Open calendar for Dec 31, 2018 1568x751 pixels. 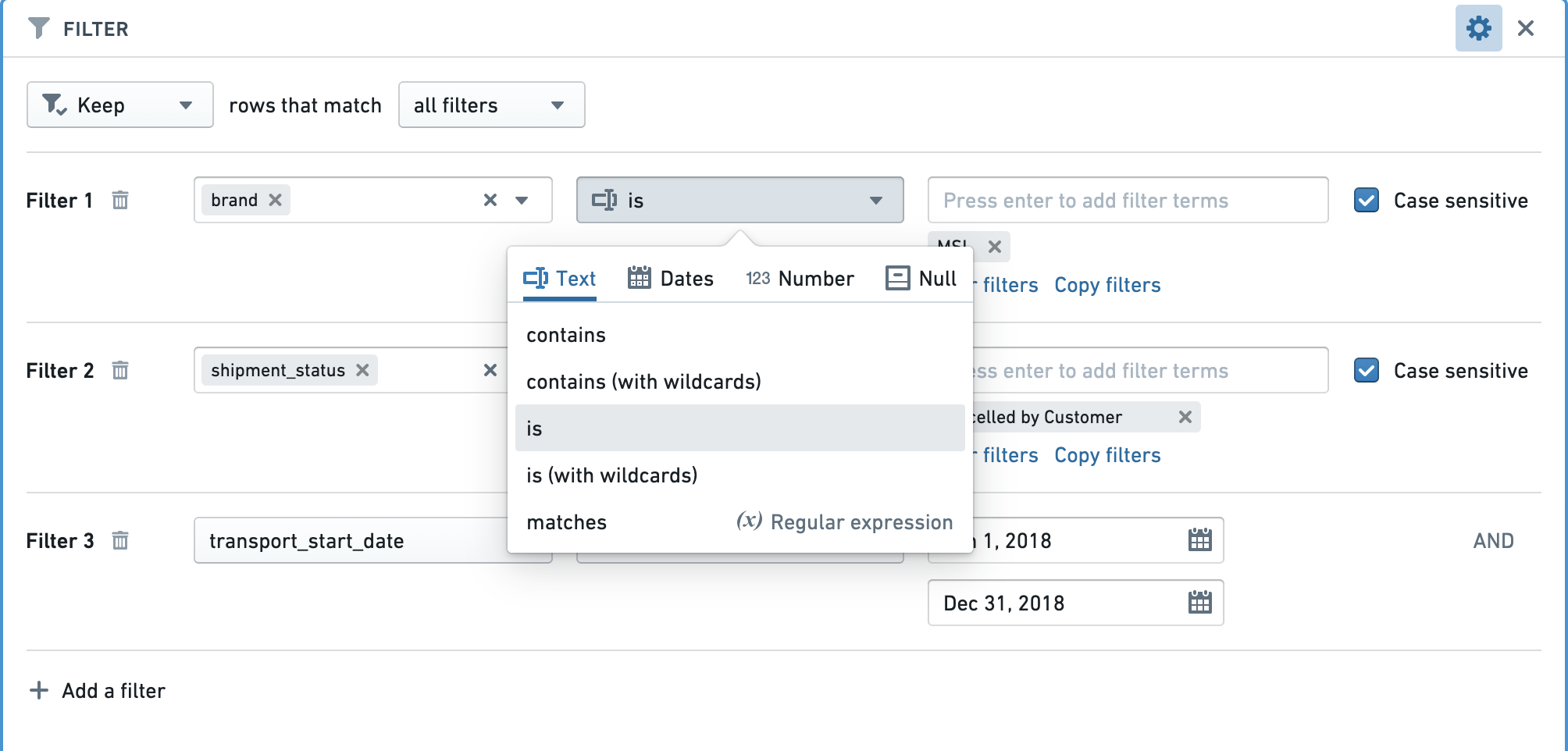1199,603
